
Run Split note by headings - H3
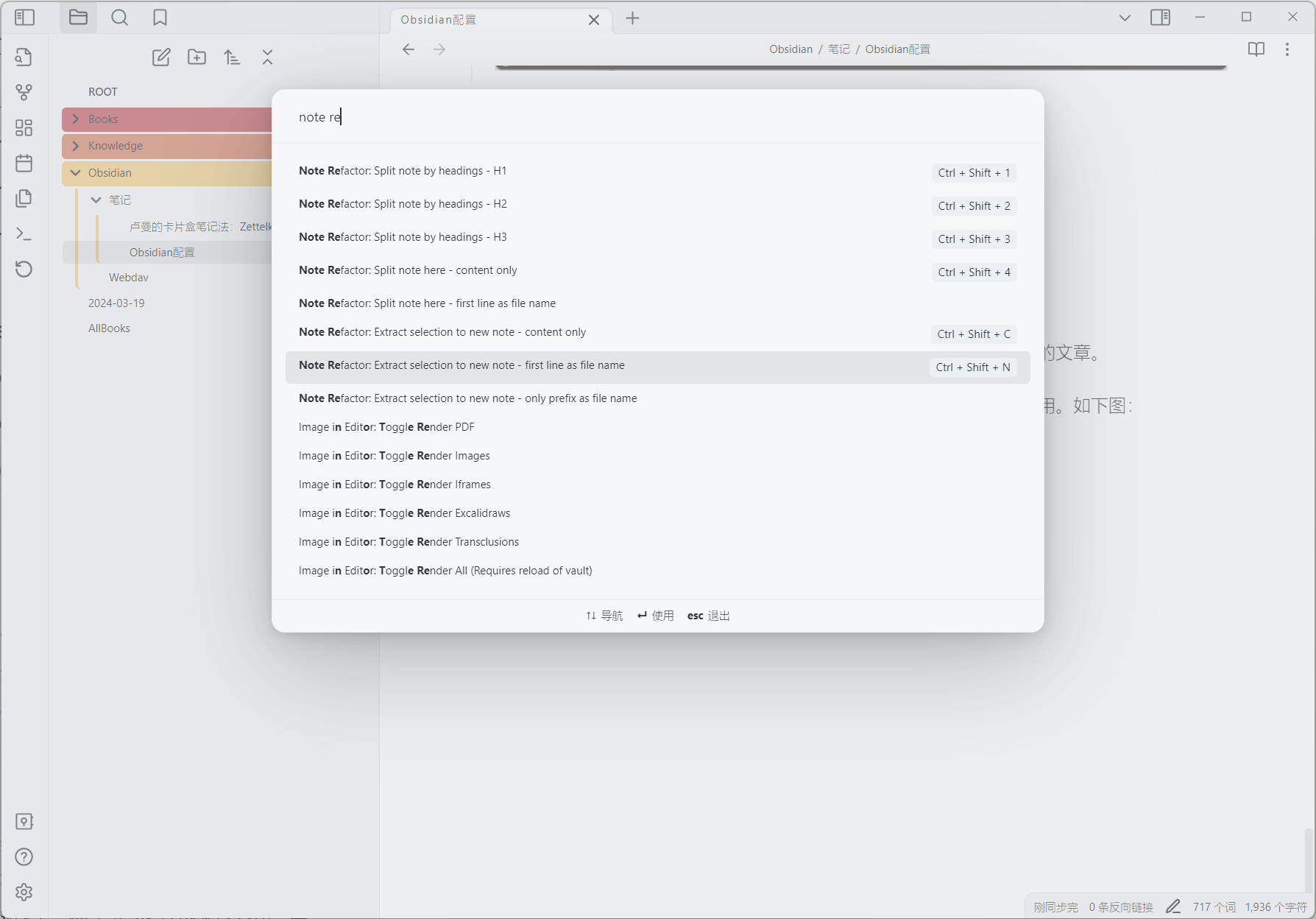pyautogui.click(x=657, y=238)
